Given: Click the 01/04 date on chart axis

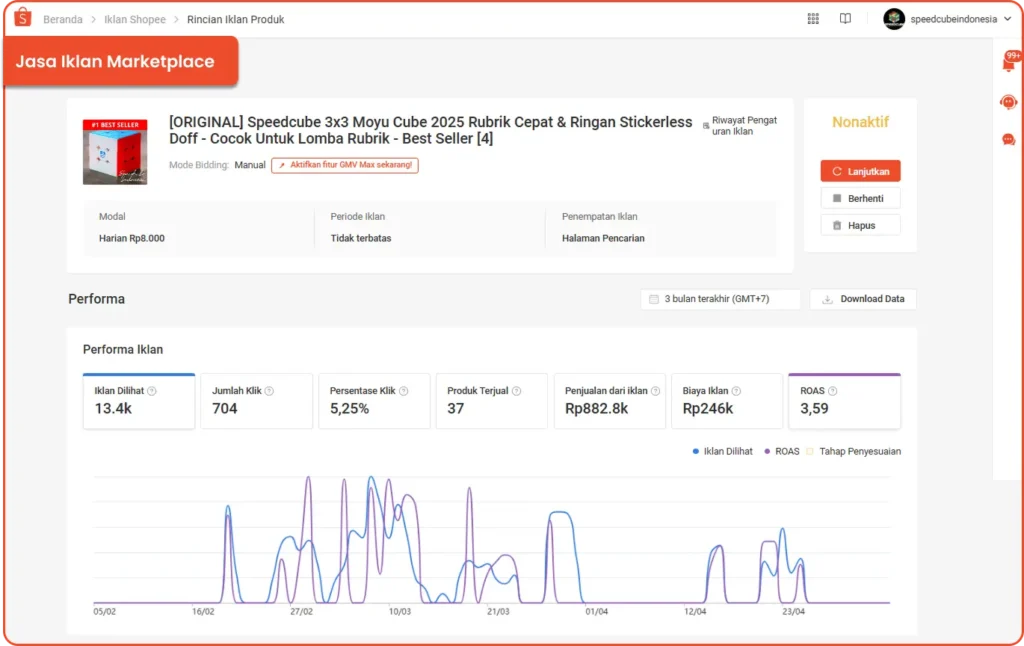Looking at the screenshot, I should [596, 612].
